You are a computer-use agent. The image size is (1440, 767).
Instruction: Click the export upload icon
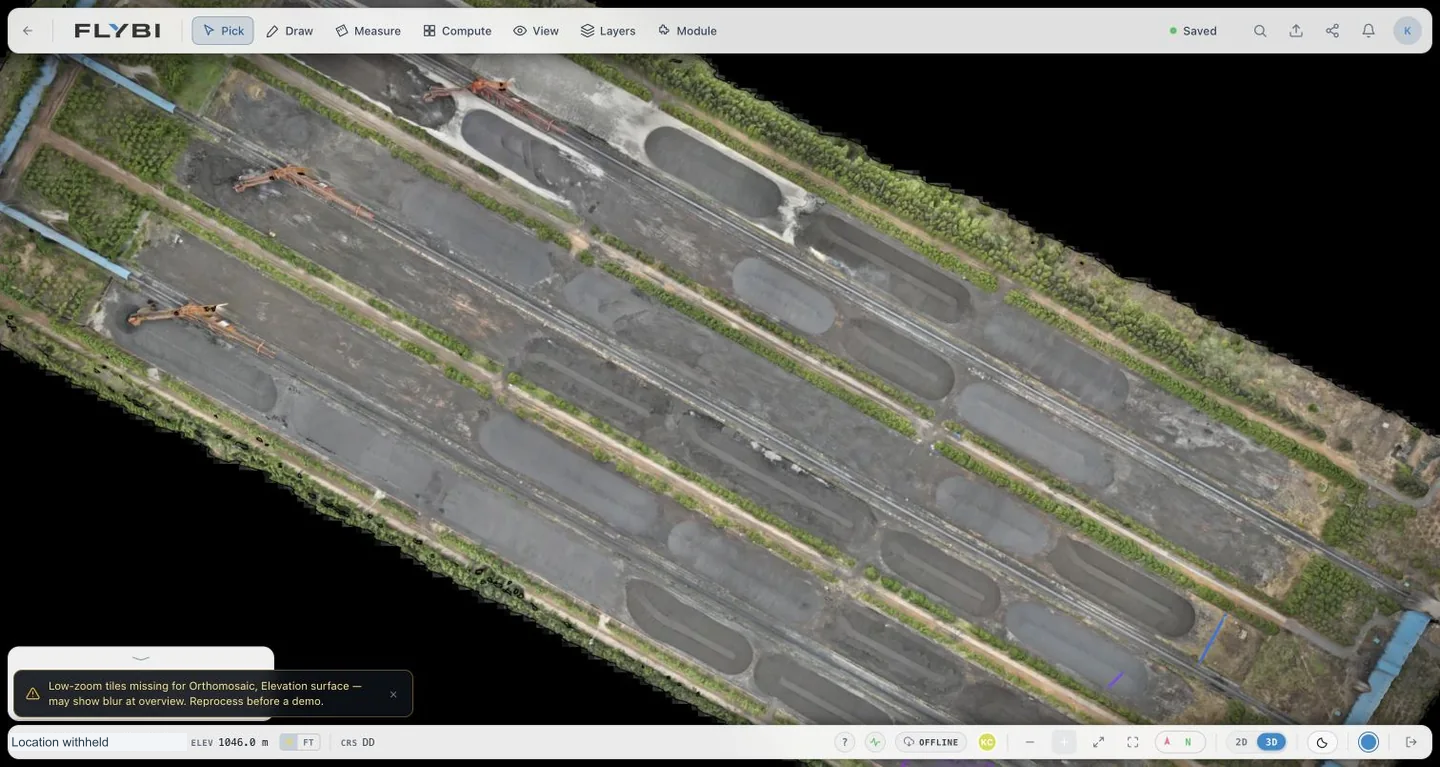click(1296, 31)
